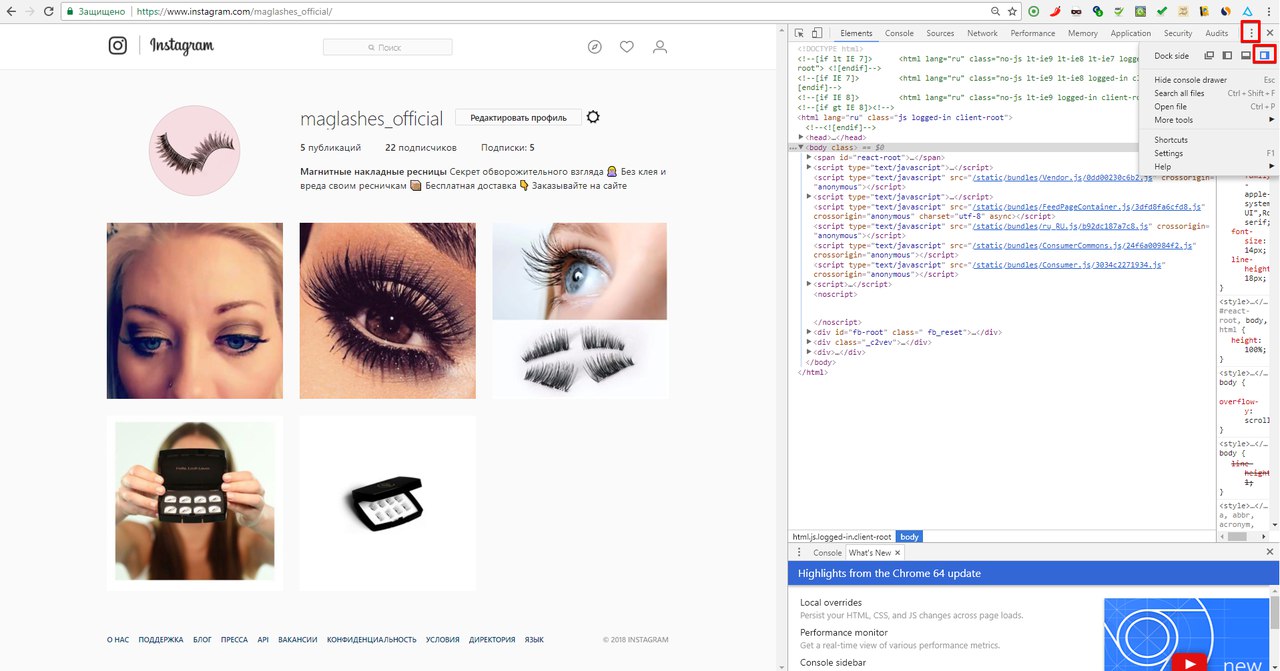Switch to the Elements tab

856,33
